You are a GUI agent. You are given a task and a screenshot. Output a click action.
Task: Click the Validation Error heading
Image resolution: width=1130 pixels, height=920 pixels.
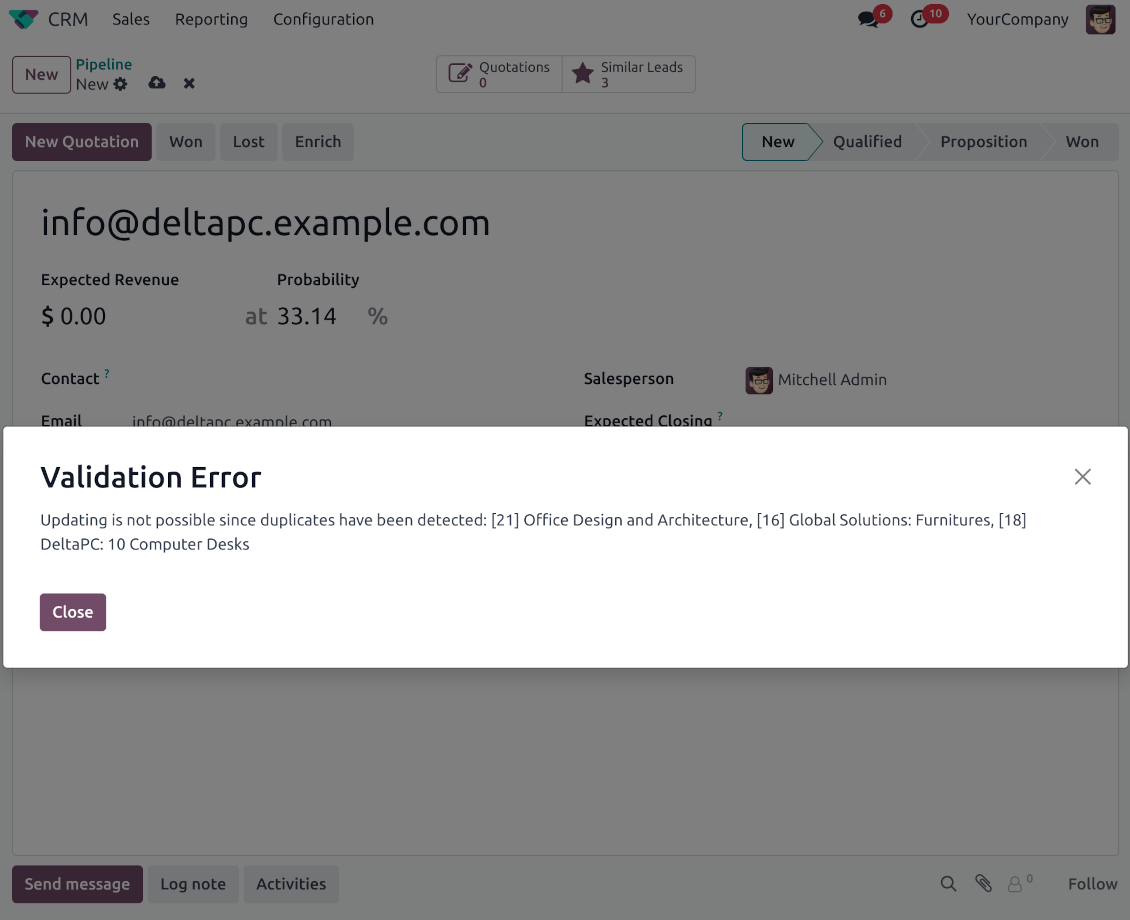(151, 478)
